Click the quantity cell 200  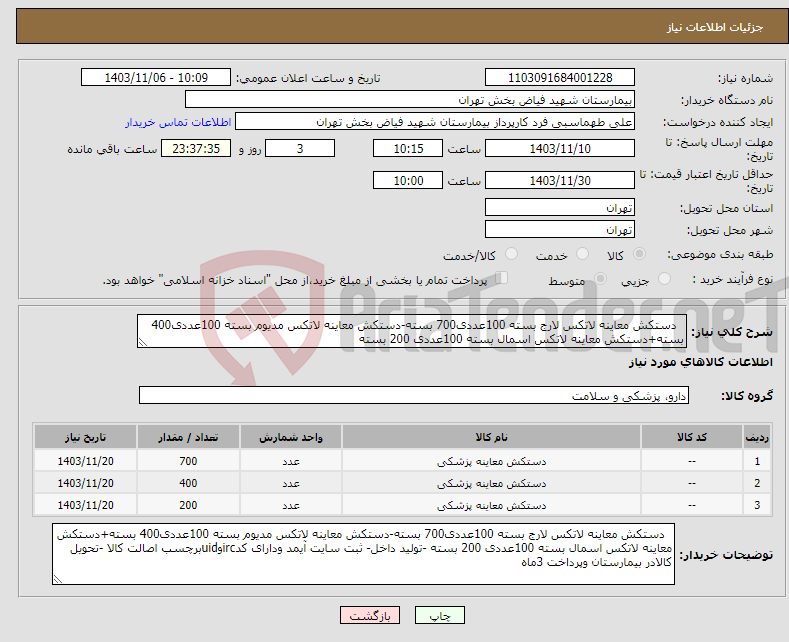(188, 505)
